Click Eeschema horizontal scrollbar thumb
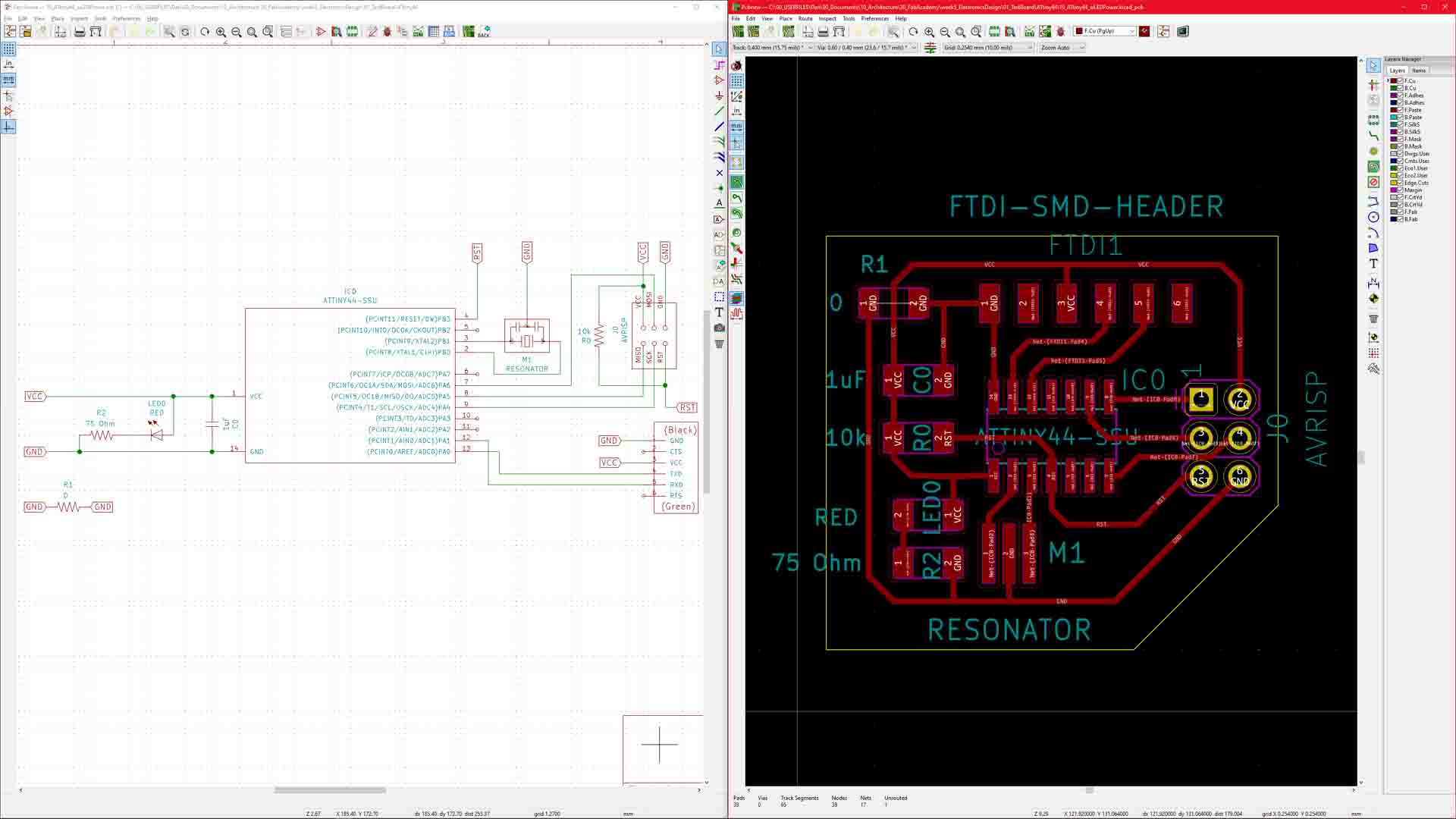 [330, 790]
